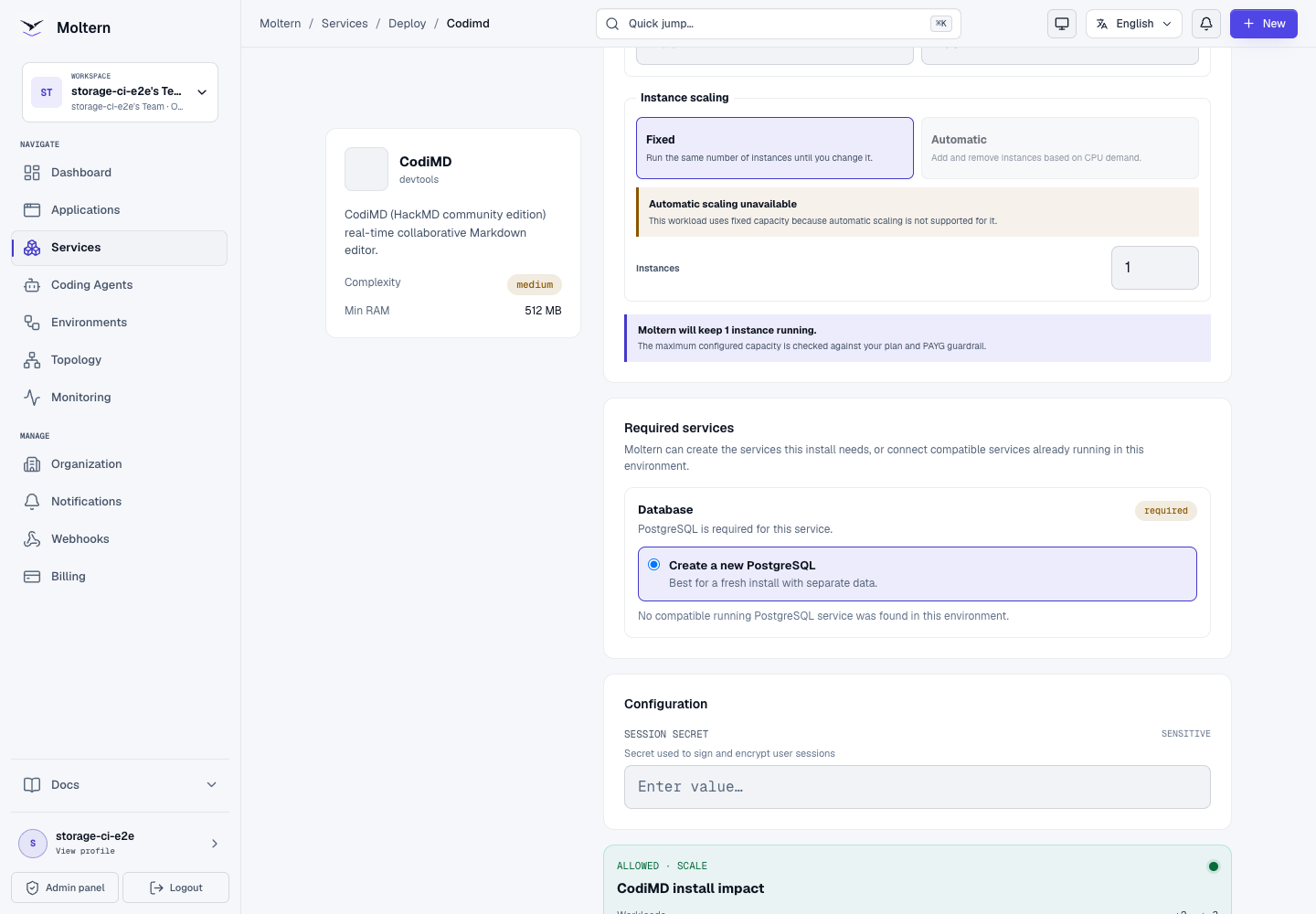
Task: Click the theme monitor icon in header
Action: pos(1062,24)
